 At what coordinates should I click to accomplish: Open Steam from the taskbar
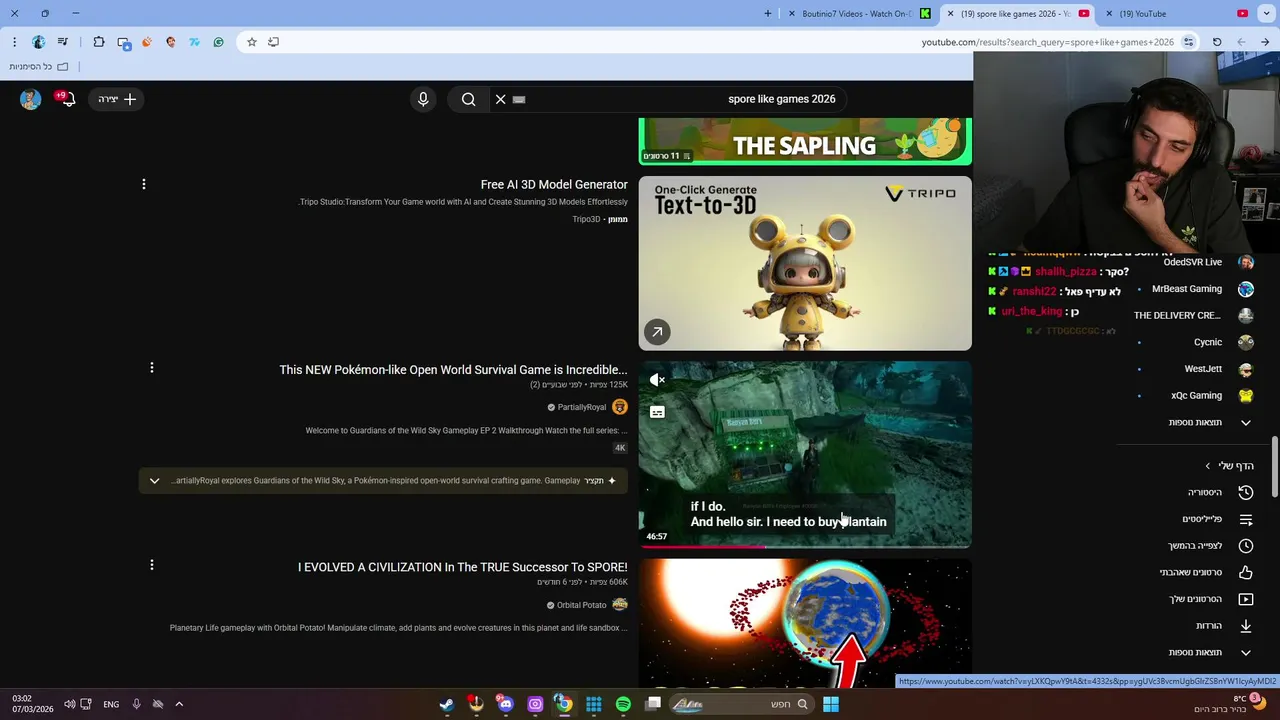(446, 704)
